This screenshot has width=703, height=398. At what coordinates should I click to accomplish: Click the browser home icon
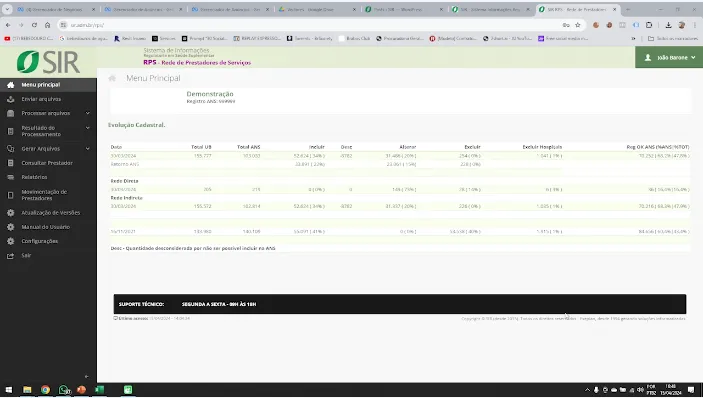pyautogui.click(x=48, y=25)
